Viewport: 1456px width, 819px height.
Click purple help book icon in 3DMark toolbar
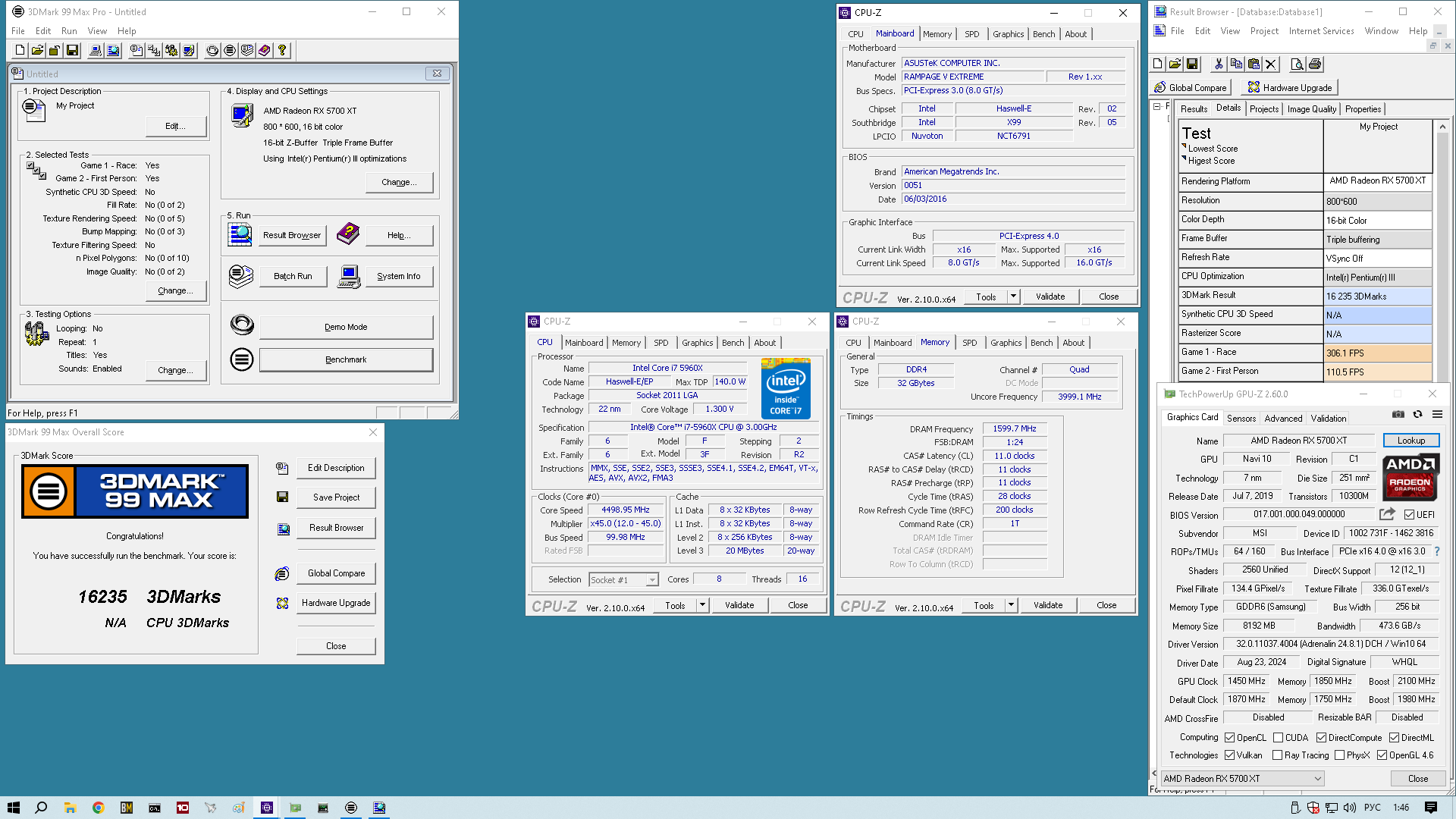tap(264, 51)
